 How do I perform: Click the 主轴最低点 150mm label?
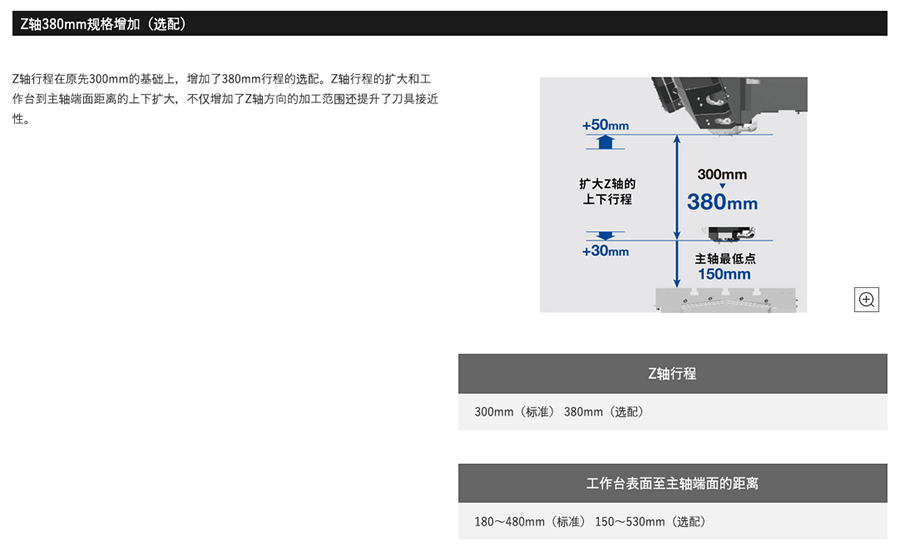pyautogui.click(x=724, y=266)
